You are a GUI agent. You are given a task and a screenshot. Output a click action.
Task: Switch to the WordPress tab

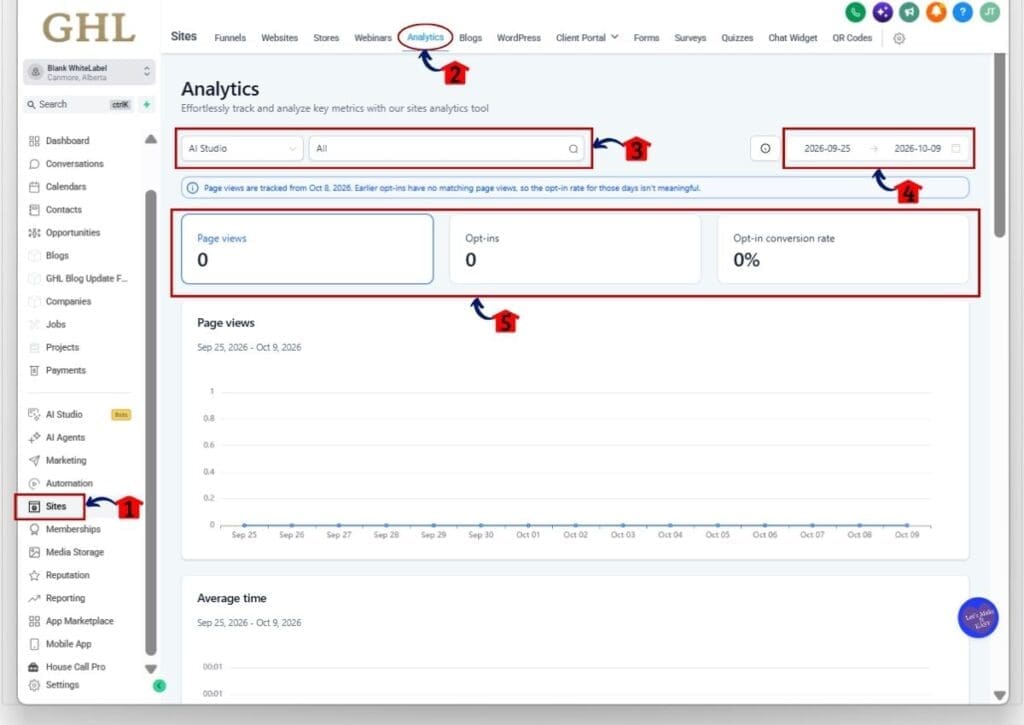519,38
